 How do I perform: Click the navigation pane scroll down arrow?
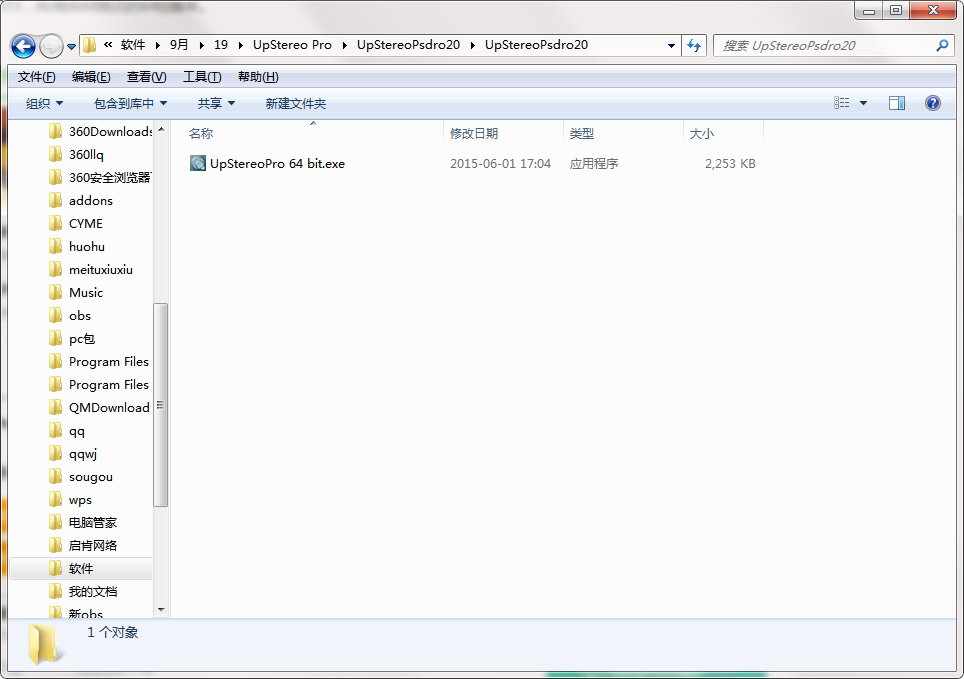(161, 610)
